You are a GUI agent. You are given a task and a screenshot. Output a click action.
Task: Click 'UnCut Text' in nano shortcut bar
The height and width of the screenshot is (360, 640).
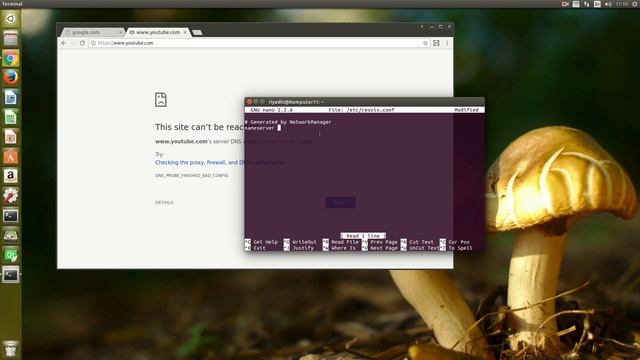[x=424, y=248]
